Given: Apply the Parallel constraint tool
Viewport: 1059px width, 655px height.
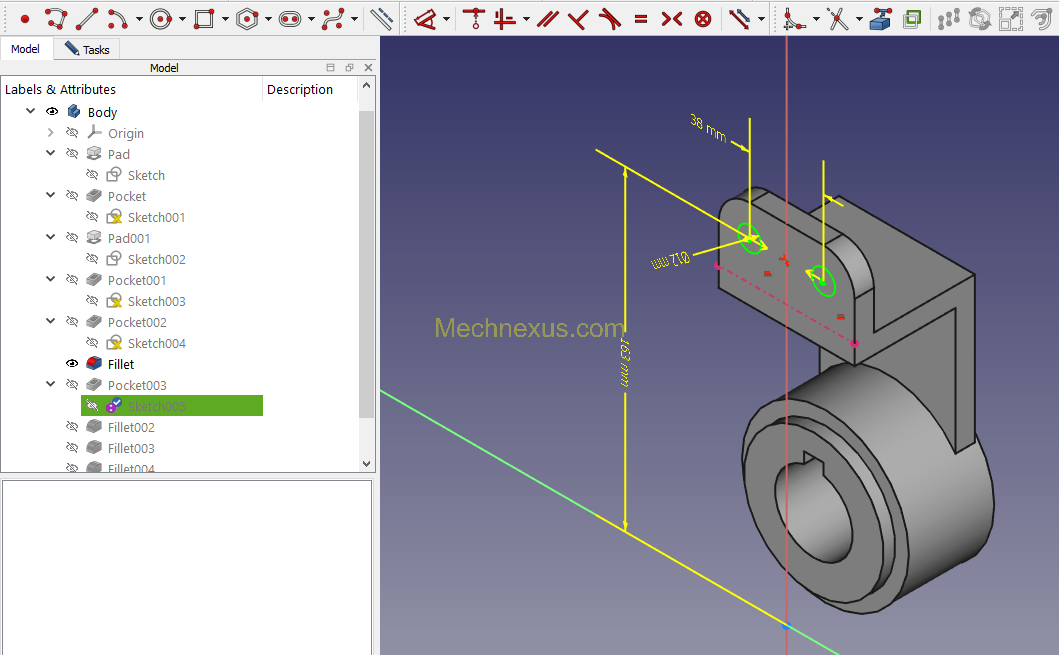Looking at the screenshot, I should [547, 18].
